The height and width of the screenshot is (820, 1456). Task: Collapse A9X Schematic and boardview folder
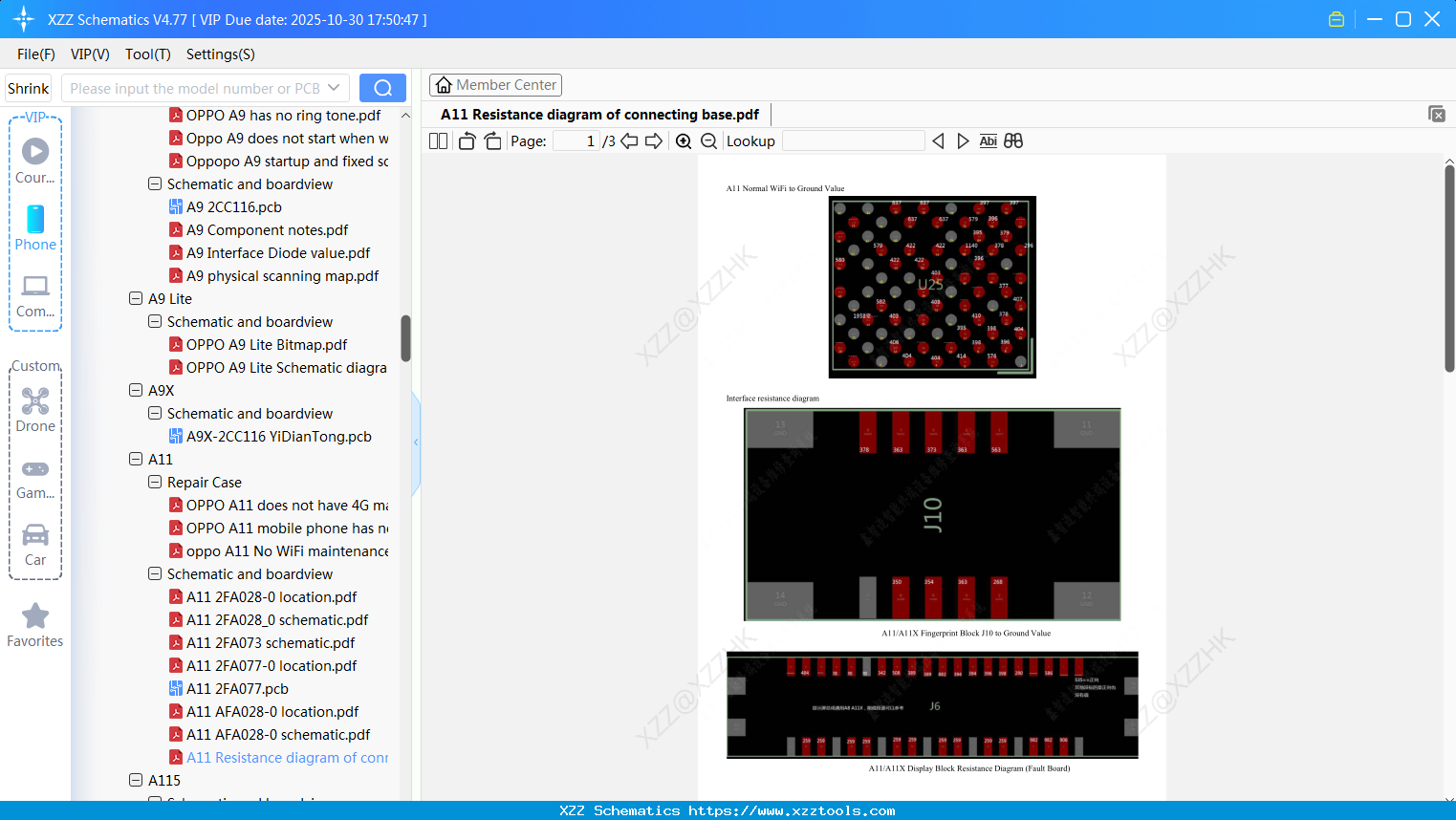click(155, 413)
